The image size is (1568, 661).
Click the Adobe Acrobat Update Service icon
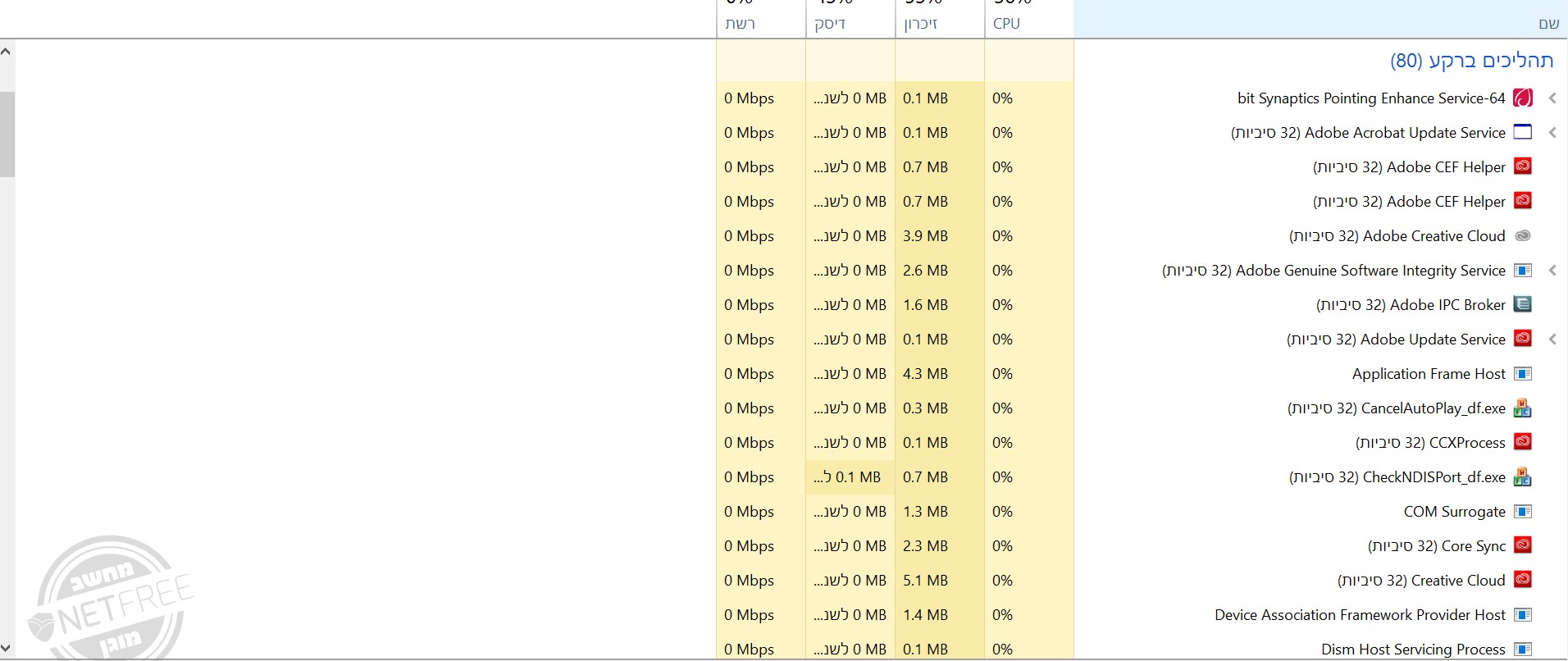tap(1523, 132)
